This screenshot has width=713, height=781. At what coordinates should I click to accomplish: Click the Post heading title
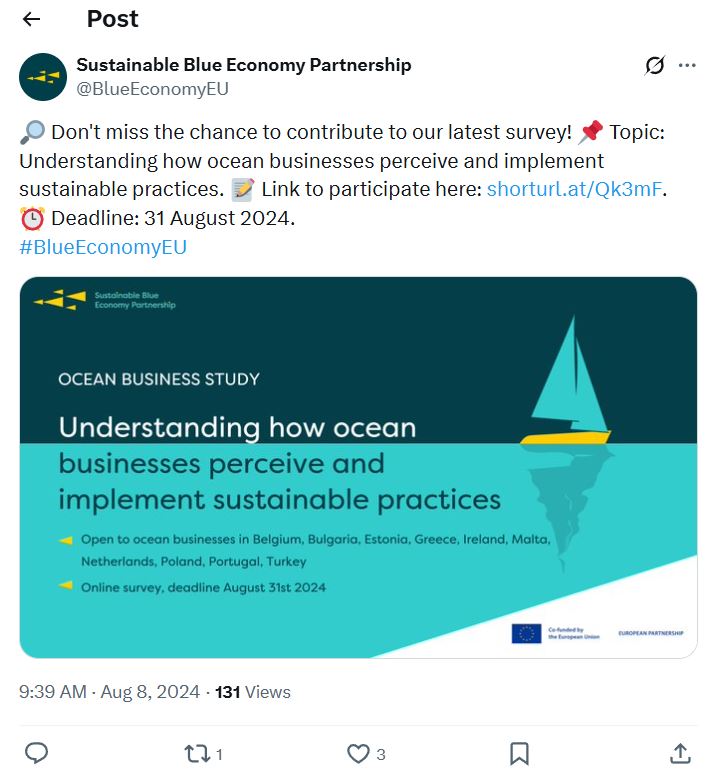[112, 19]
